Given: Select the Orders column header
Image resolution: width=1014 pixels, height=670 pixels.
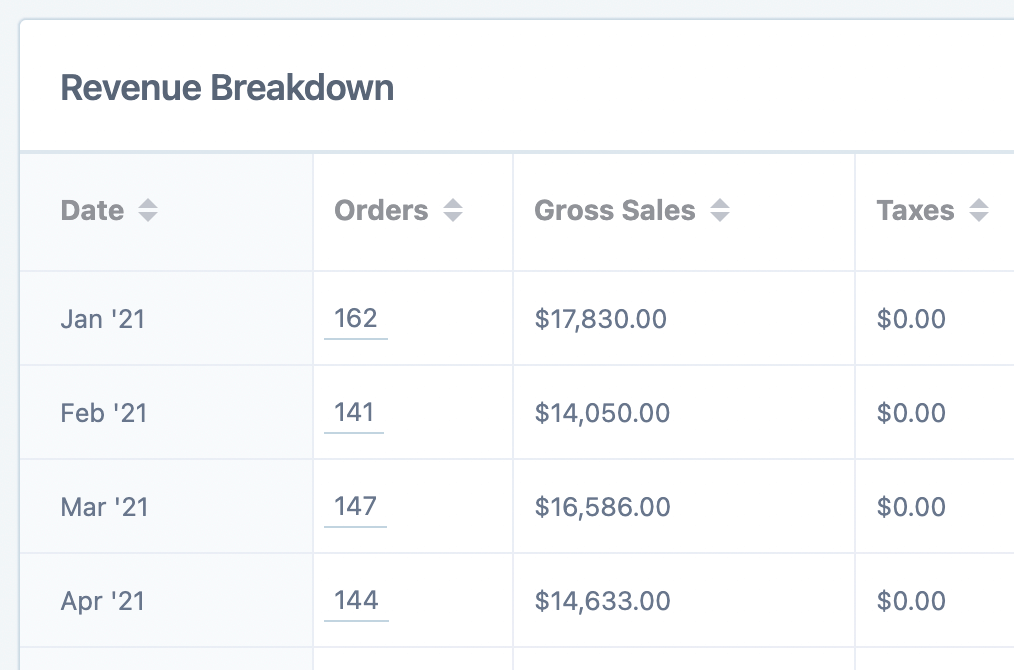Looking at the screenshot, I should [x=381, y=210].
